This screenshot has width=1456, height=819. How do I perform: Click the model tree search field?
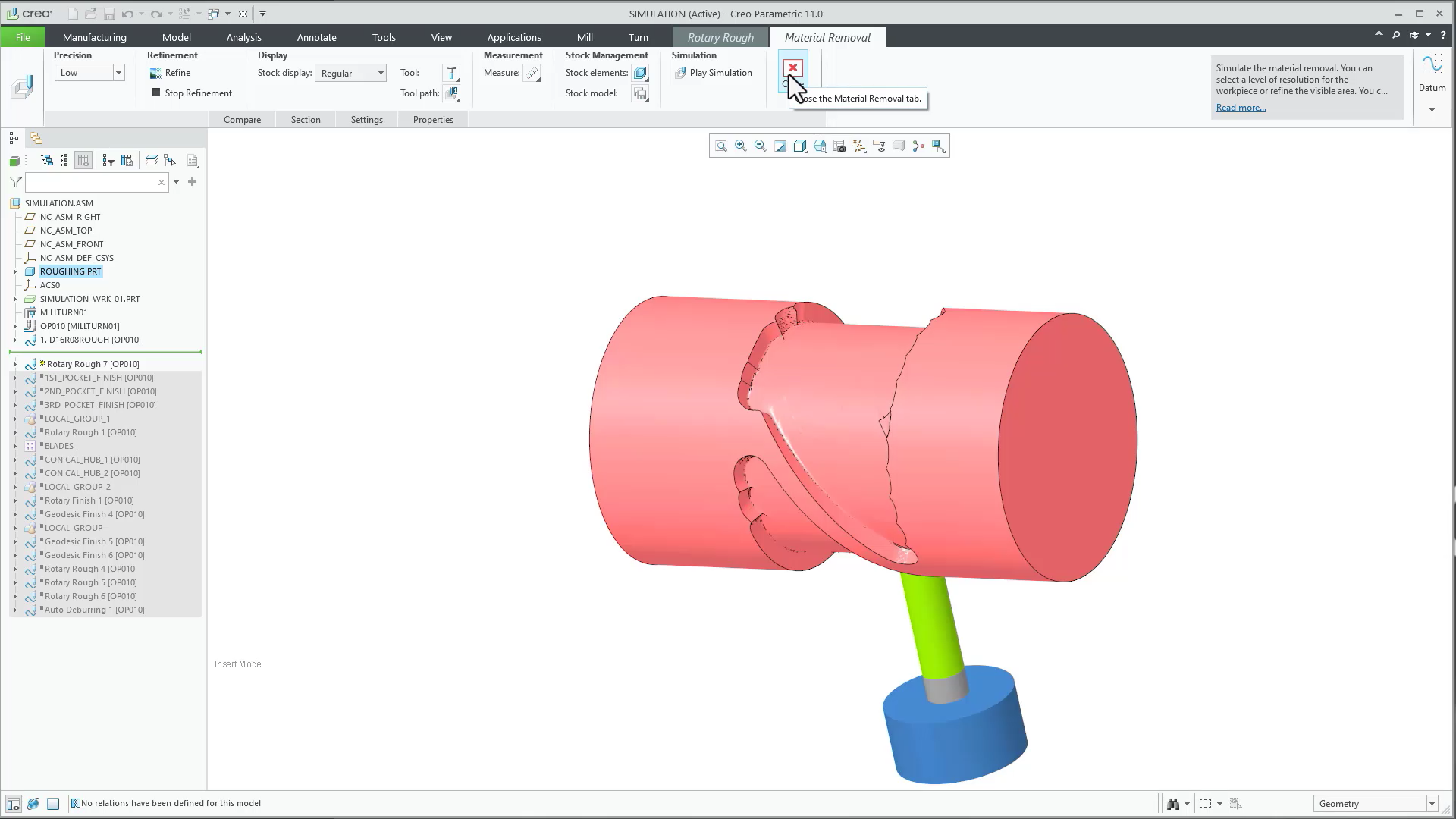[96, 182]
